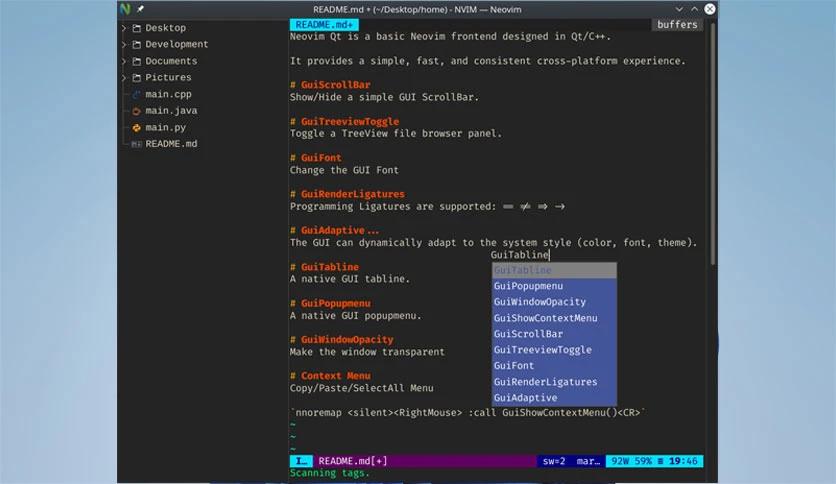The height and width of the screenshot is (484, 836).
Task: Select the README.md+ buffer tab
Action: pos(324,25)
